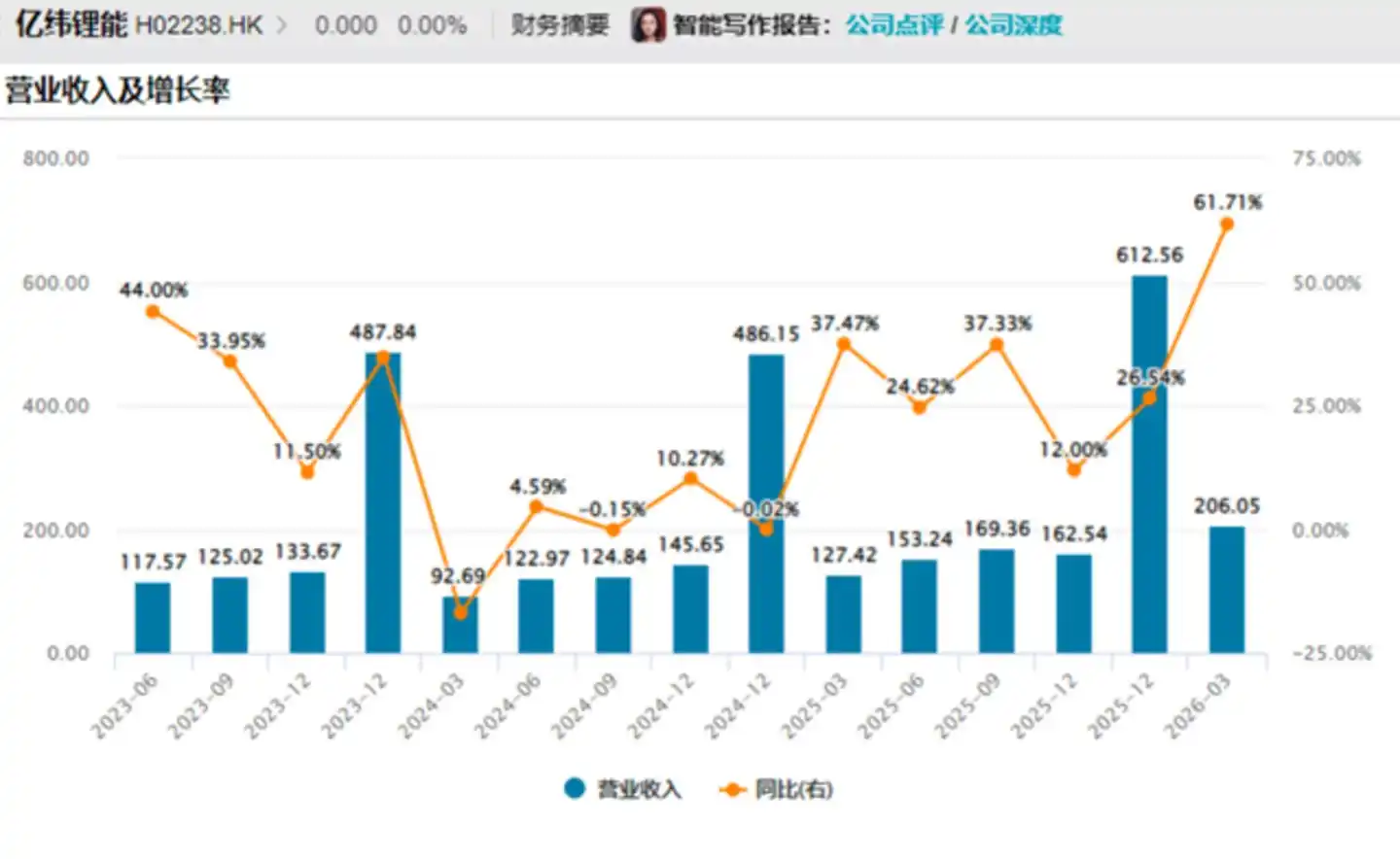Click the -0.02% growth data point

pyautogui.click(x=766, y=530)
